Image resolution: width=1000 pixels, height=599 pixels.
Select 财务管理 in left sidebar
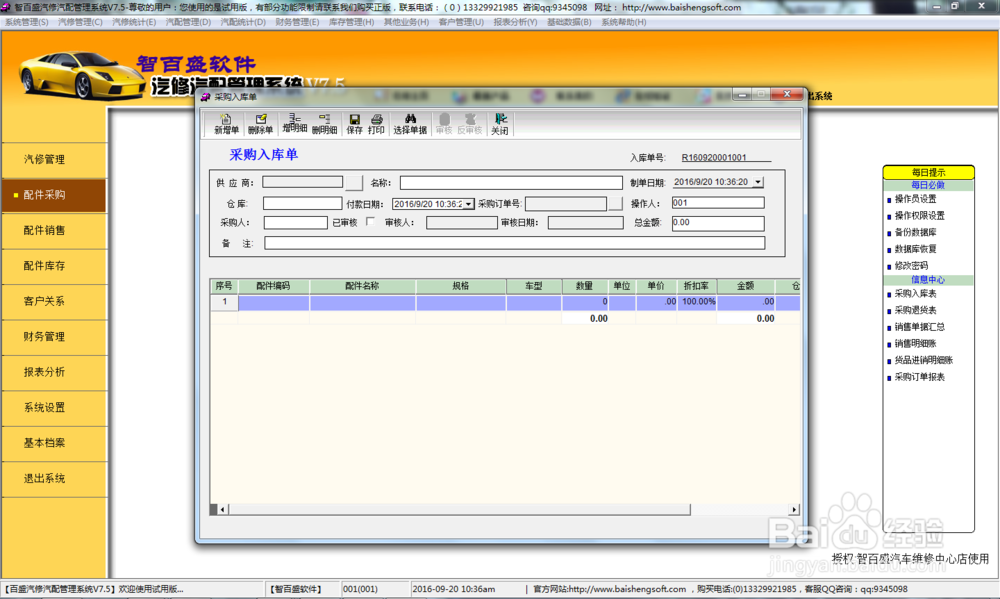54,337
